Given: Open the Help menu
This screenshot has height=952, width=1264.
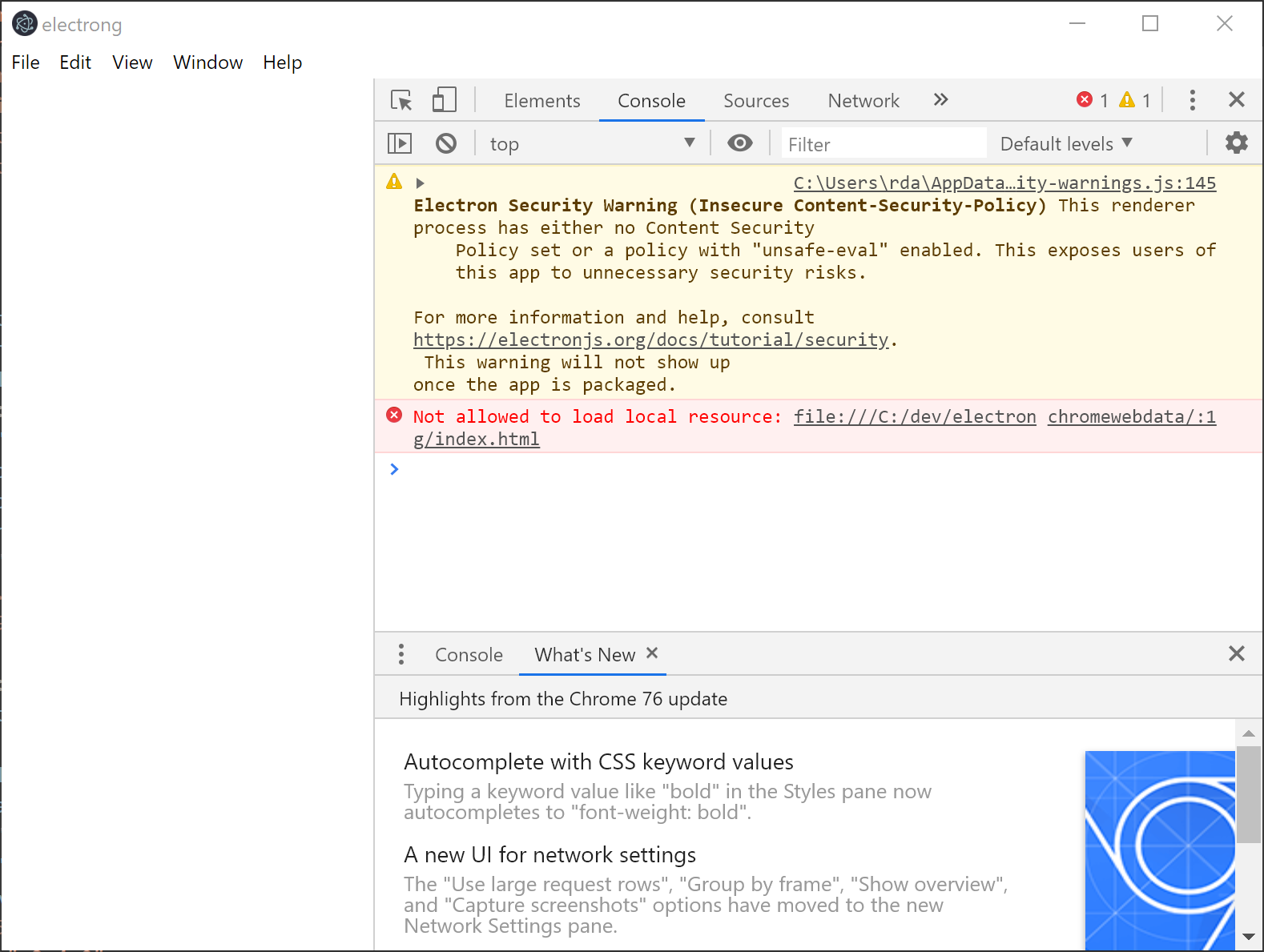Looking at the screenshot, I should (283, 62).
